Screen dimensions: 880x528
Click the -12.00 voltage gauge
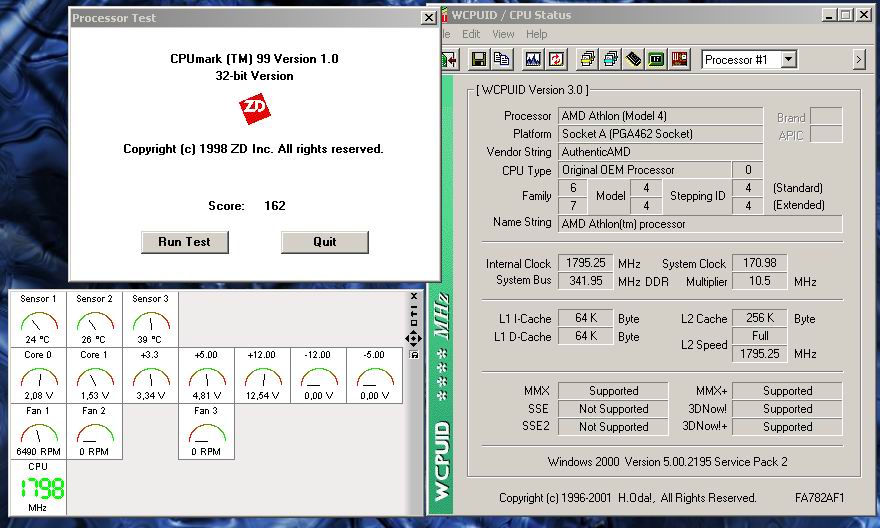[319, 375]
